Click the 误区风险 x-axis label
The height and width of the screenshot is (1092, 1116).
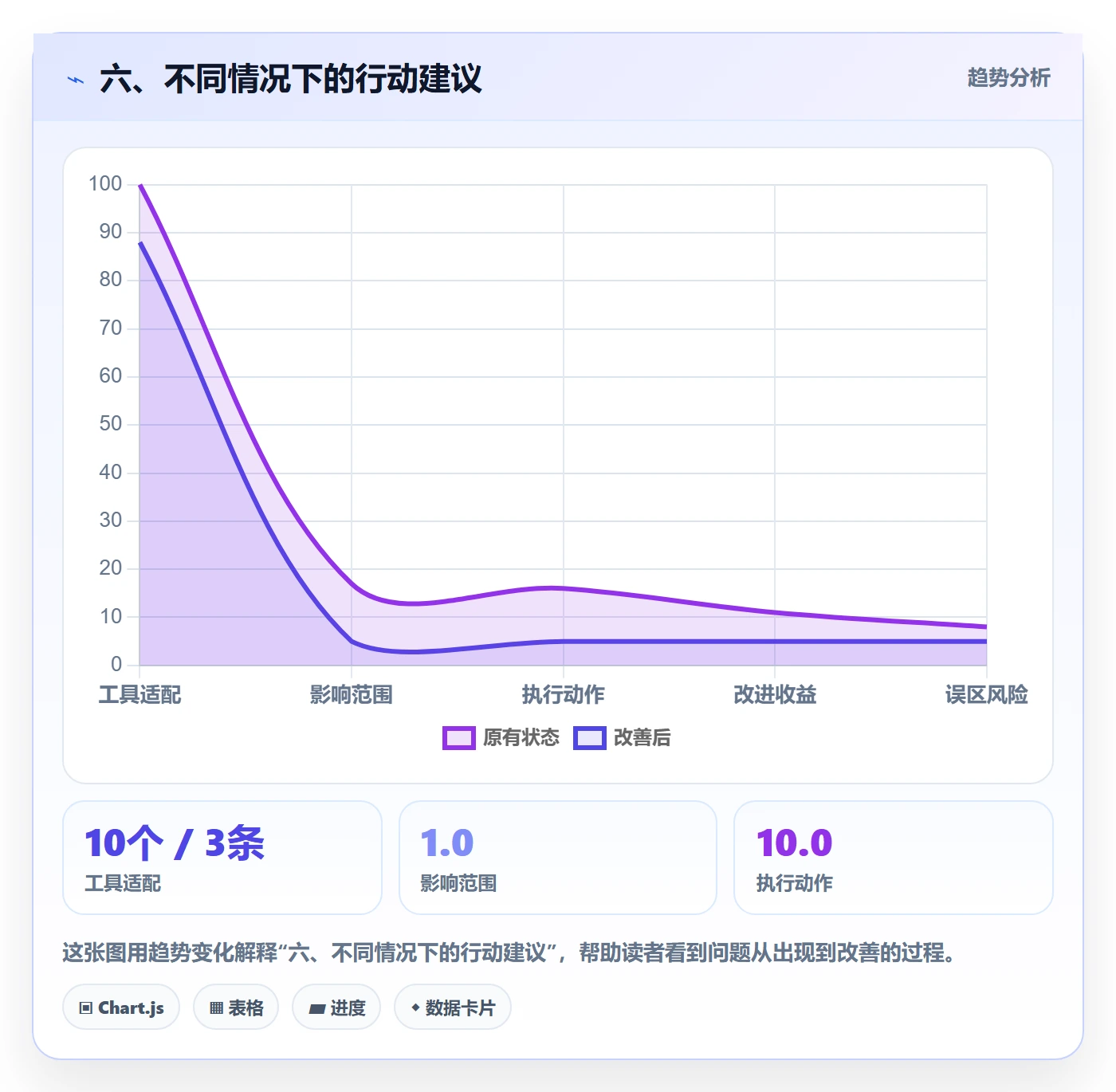pos(987,694)
